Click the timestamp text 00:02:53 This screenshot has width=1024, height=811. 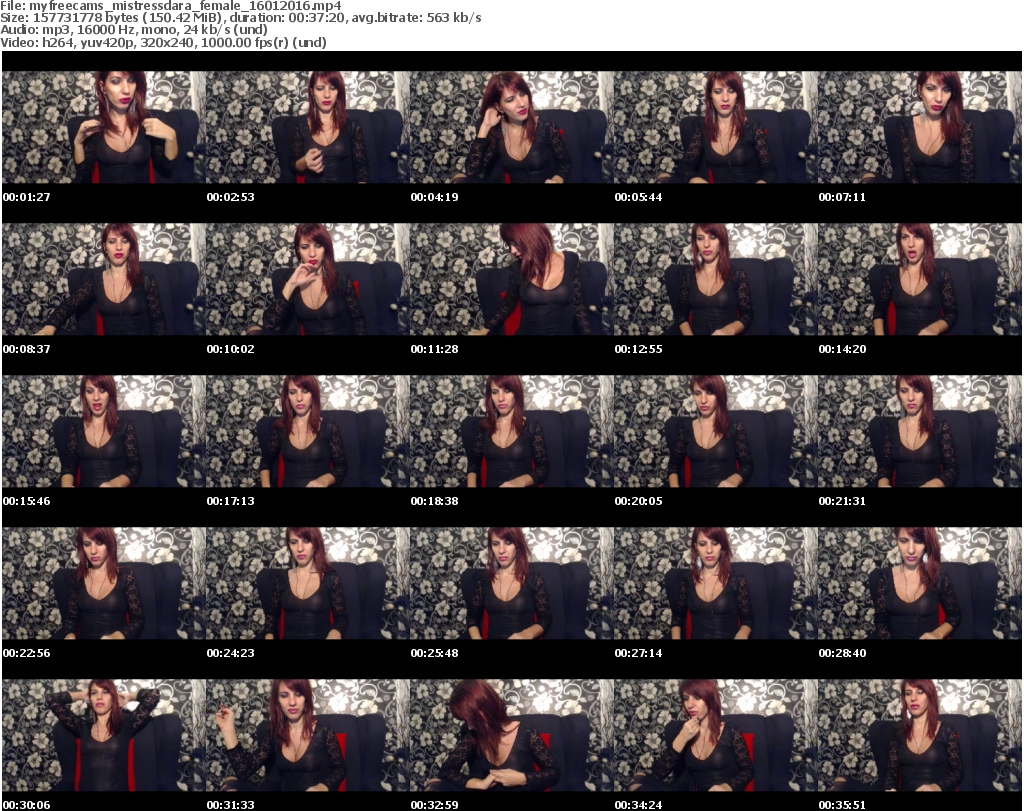click(231, 197)
